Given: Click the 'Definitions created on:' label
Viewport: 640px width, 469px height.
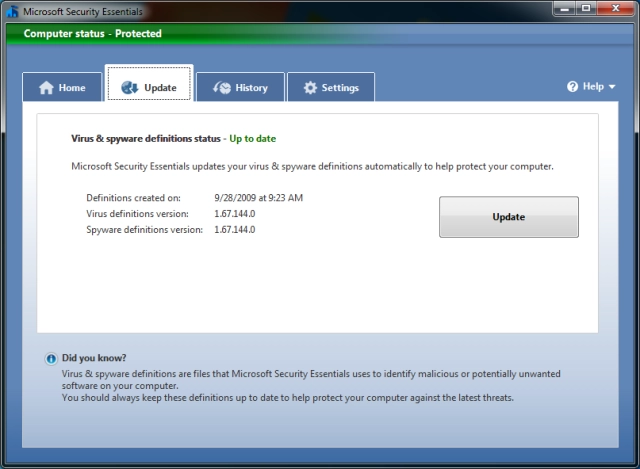Looking at the screenshot, I should coord(133,198).
